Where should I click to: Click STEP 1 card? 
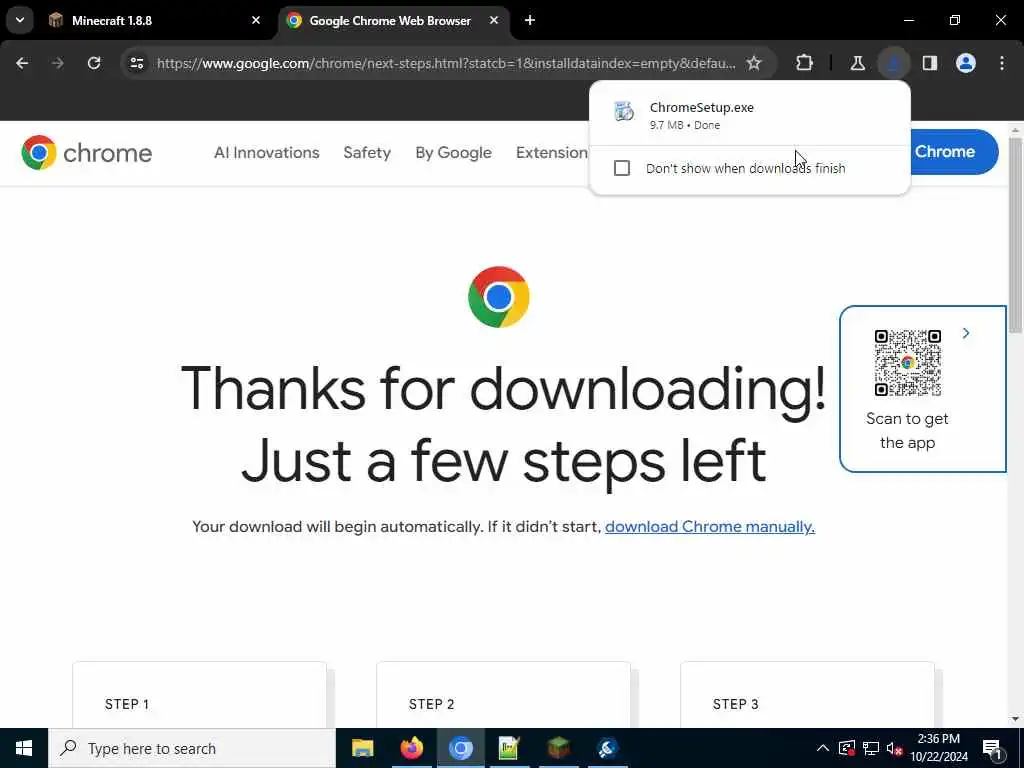pyautogui.click(x=199, y=694)
